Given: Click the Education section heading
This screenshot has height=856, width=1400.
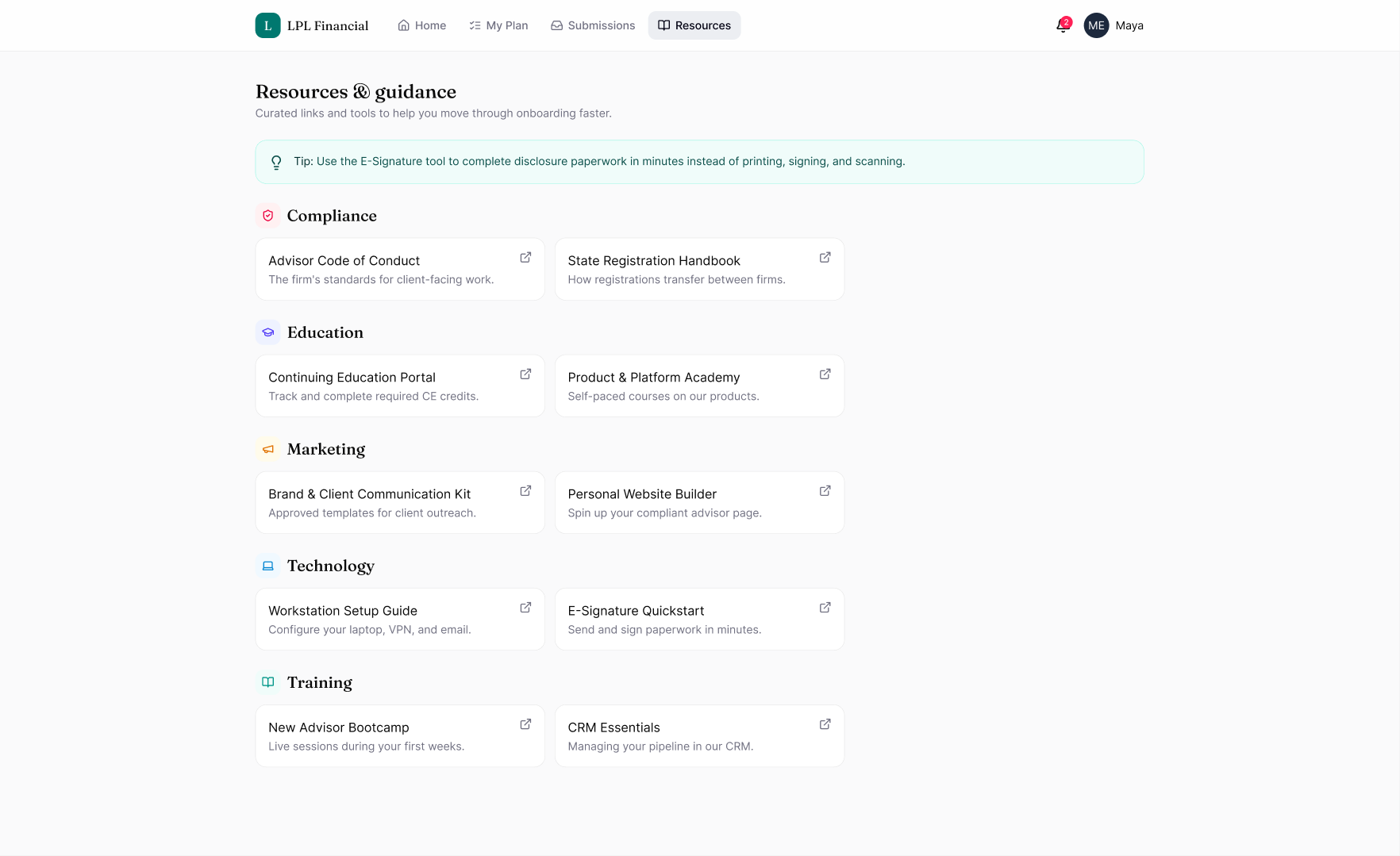Looking at the screenshot, I should 325,332.
